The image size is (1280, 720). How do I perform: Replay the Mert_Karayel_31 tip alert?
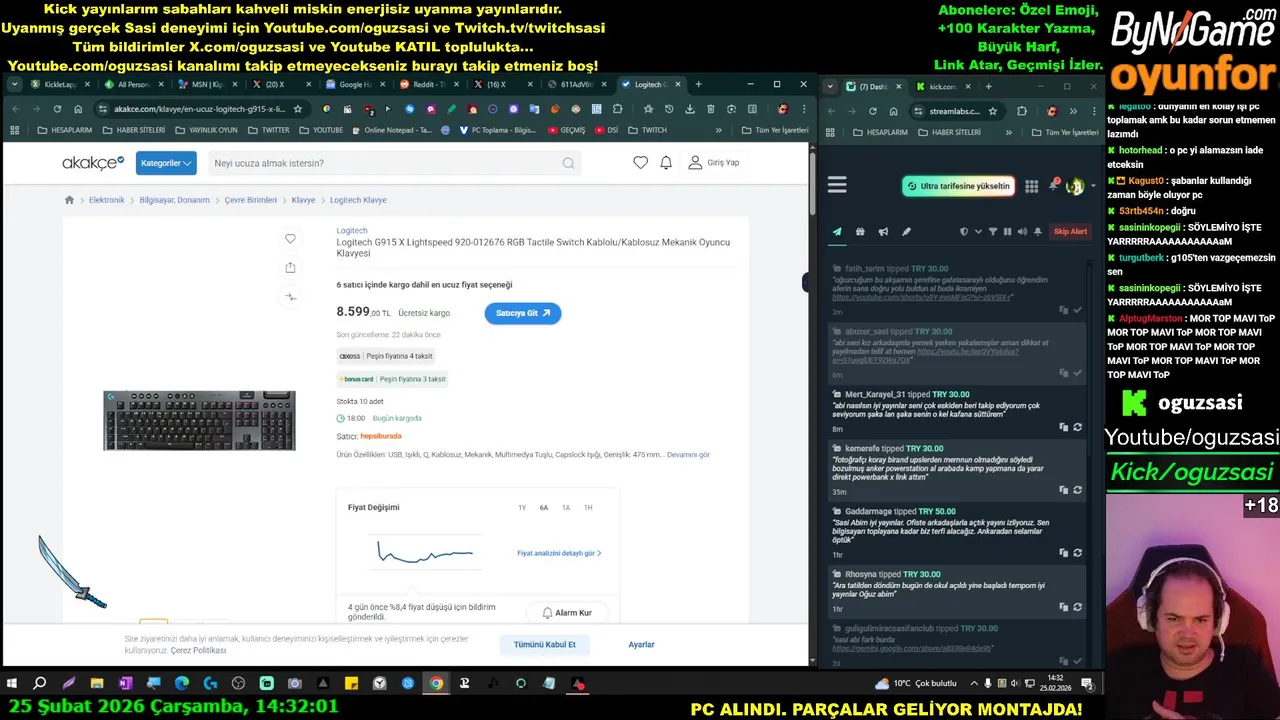coord(1077,427)
